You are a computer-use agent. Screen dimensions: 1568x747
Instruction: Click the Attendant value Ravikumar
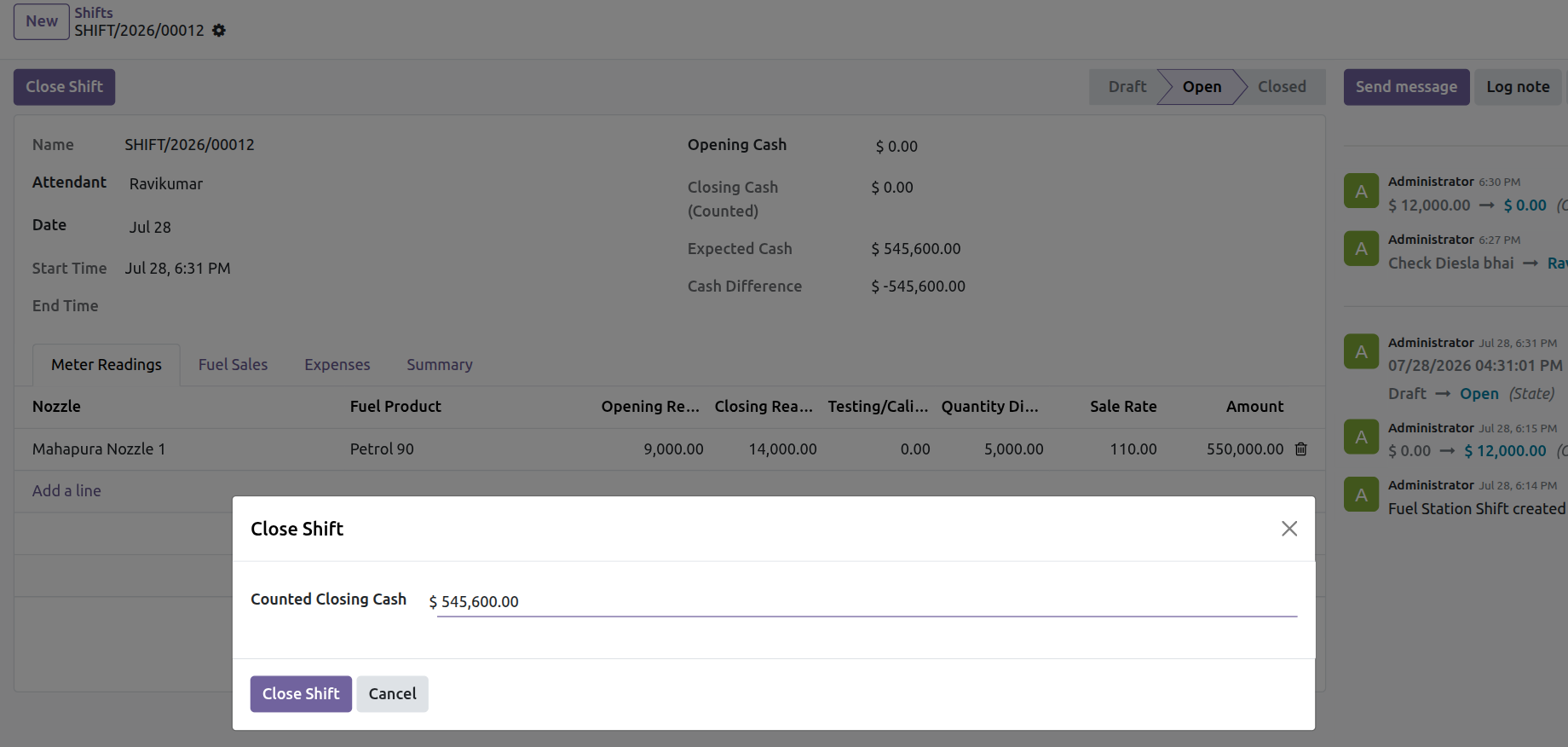point(166,184)
